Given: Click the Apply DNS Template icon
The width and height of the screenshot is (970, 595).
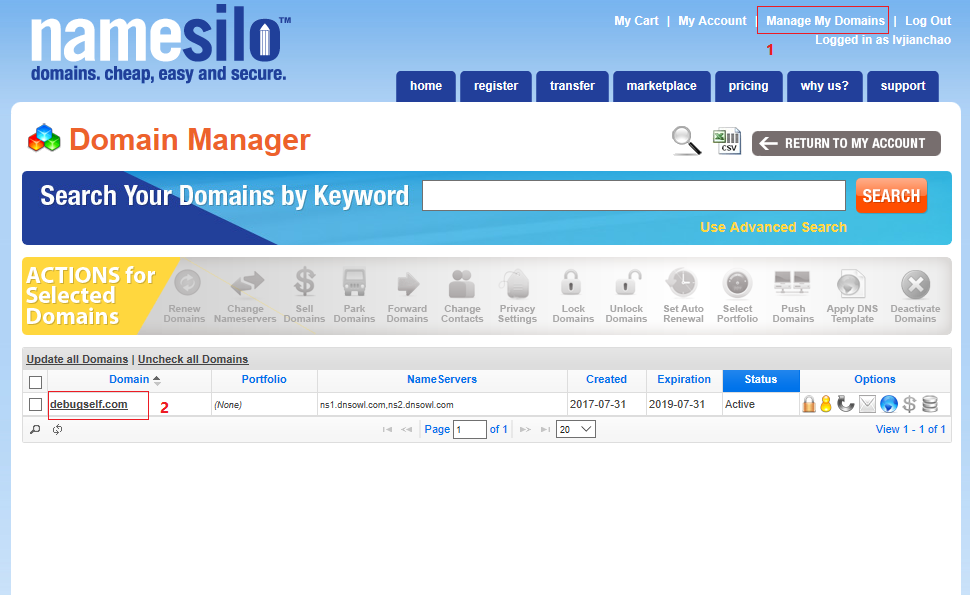Looking at the screenshot, I should coord(851,284).
